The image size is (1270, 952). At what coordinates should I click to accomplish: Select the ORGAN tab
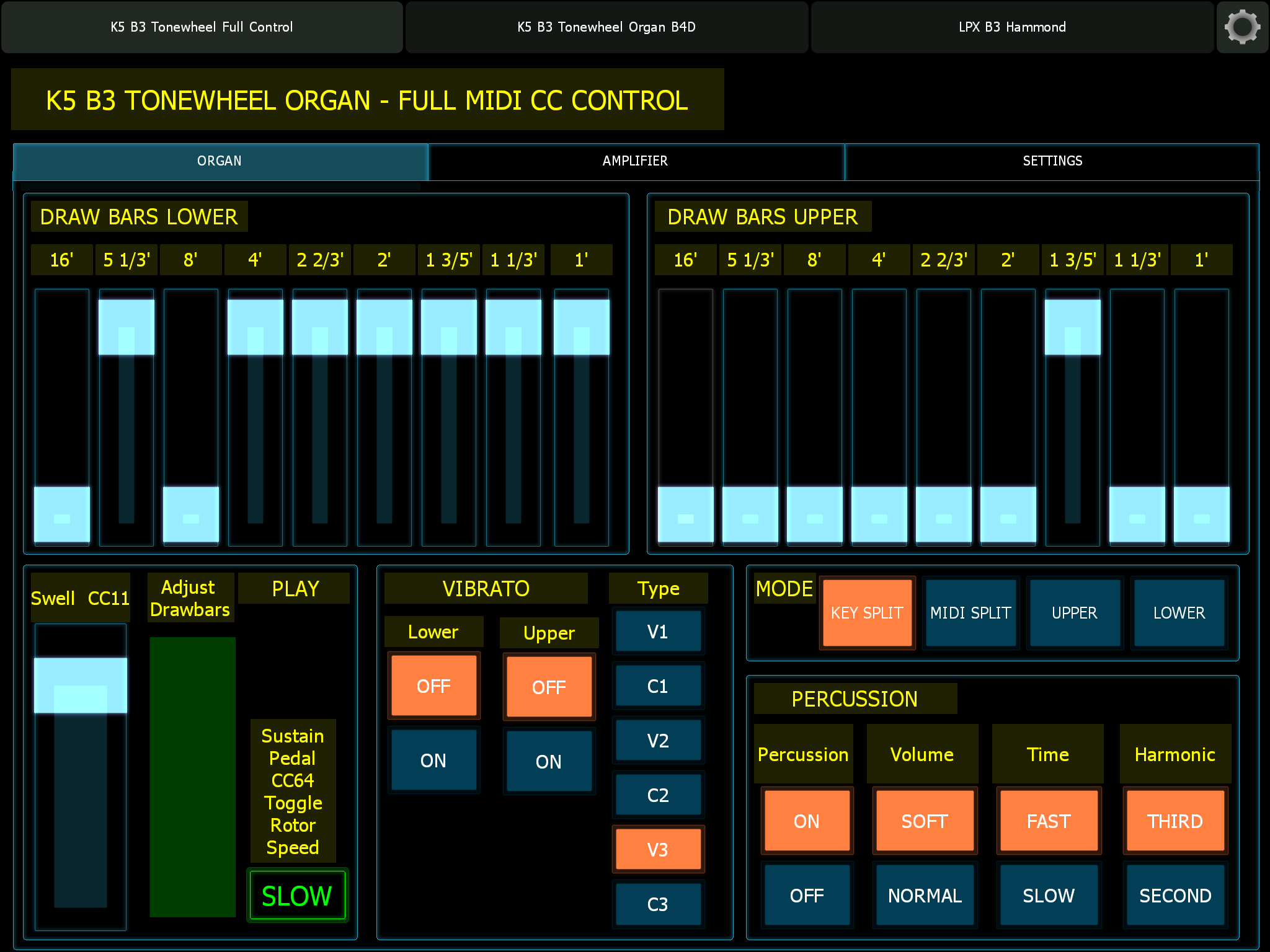(x=220, y=161)
